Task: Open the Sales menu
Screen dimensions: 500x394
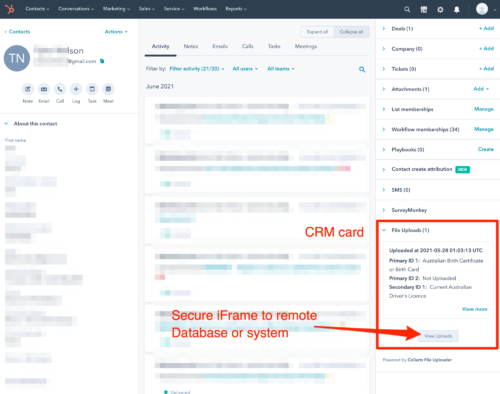Action: pyautogui.click(x=147, y=9)
